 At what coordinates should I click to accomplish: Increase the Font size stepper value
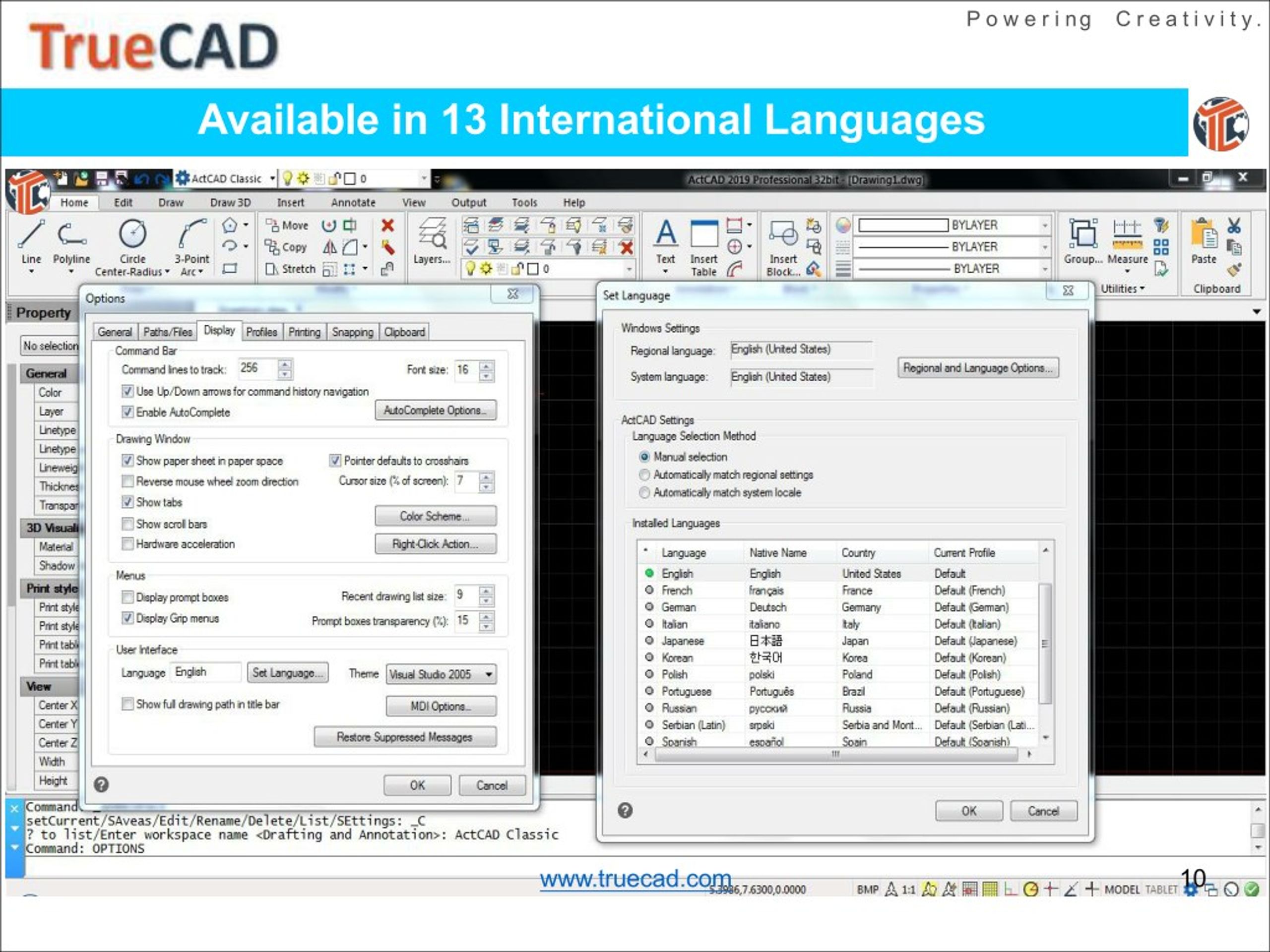(x=486, y=365)
